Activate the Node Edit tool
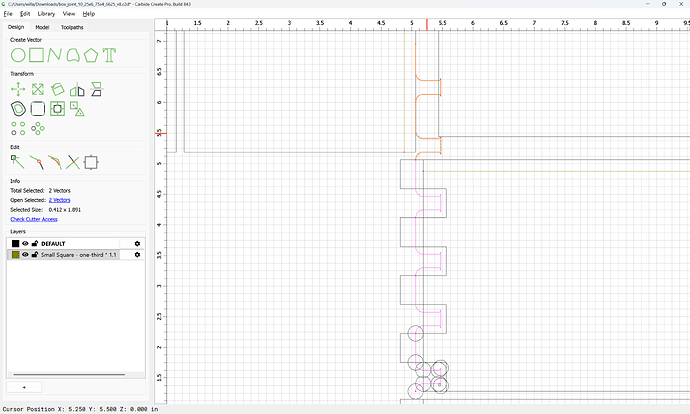 coord(18,162)
